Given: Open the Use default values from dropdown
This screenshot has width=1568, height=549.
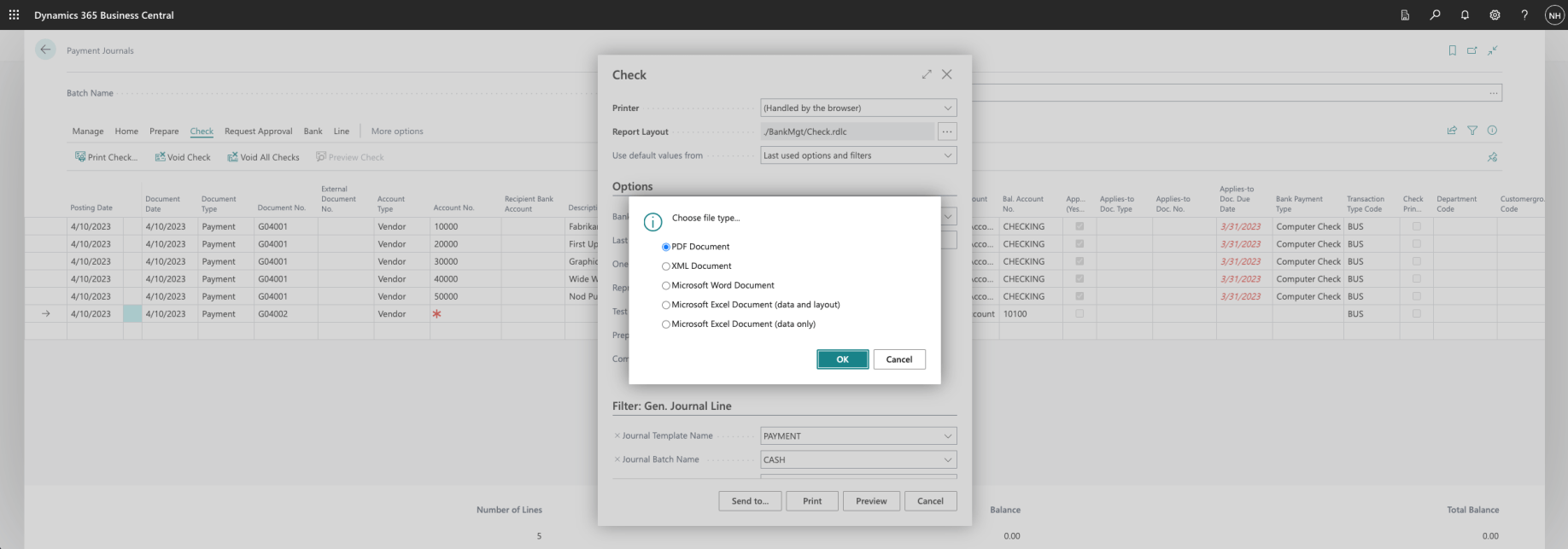Looking at the screenshot, I should point(858,155).
